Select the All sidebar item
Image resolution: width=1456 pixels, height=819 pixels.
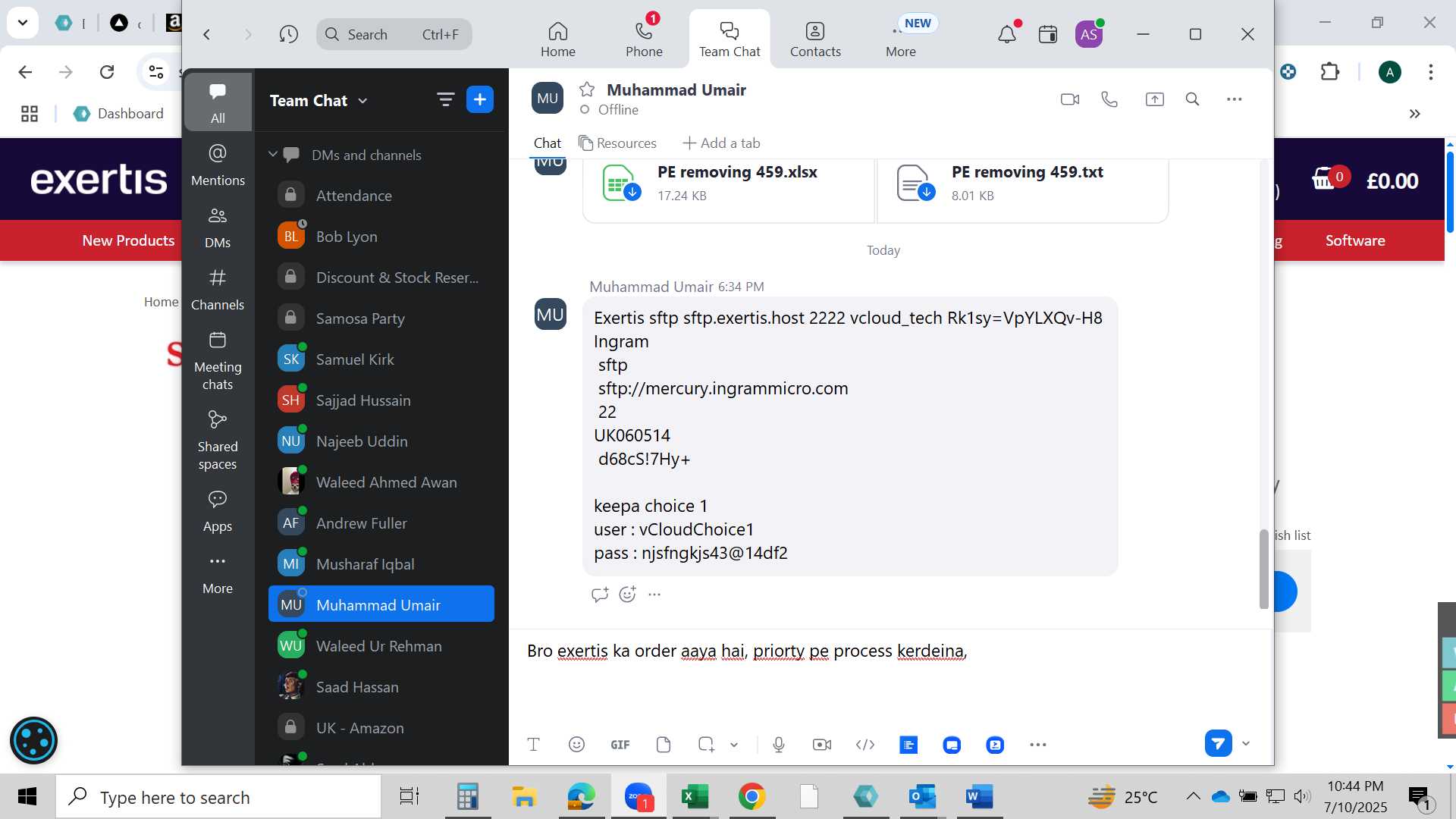tap(218, 102)
